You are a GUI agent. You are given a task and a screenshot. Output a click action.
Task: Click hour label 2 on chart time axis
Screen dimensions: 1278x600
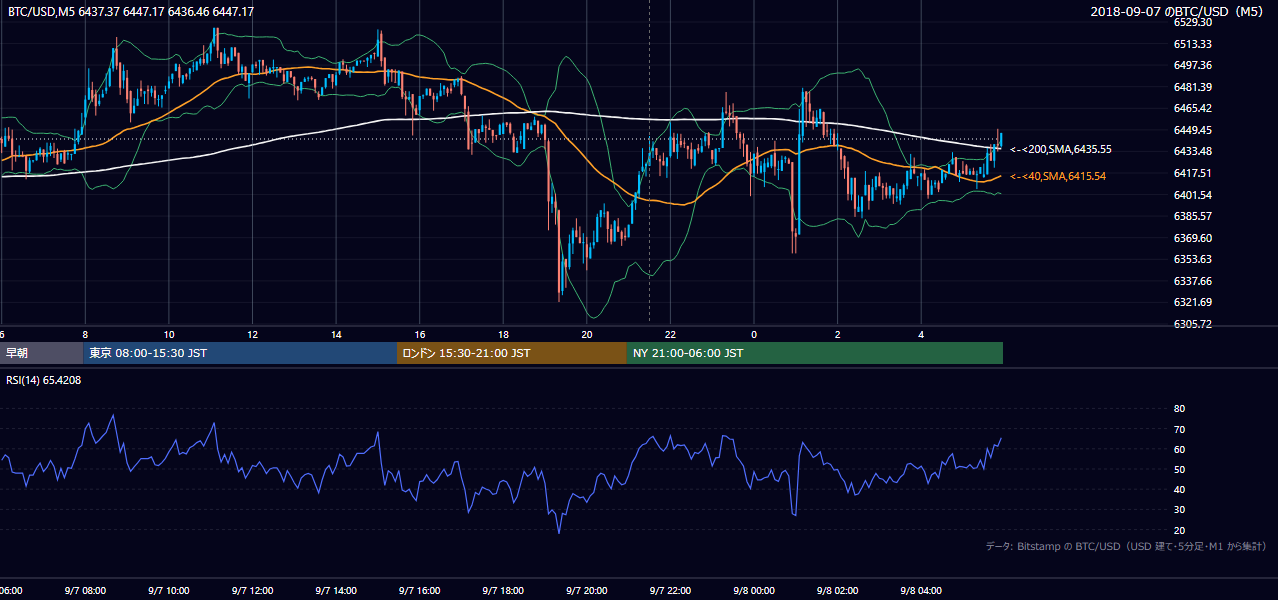click(x=838, y=335)
